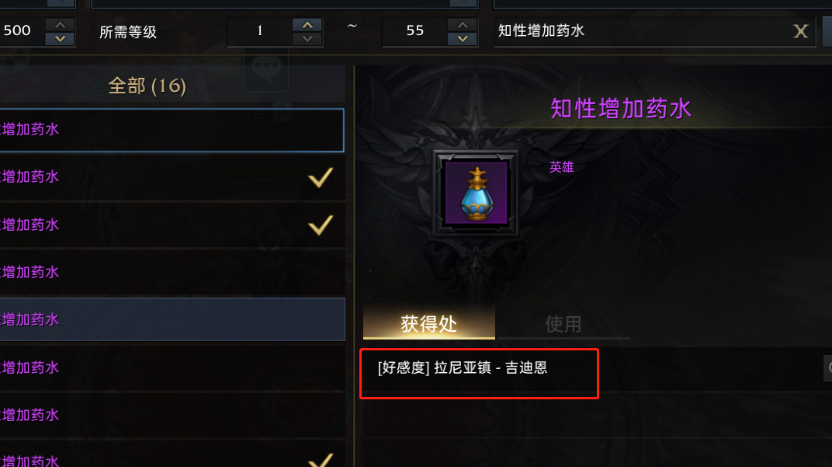Increase the minimum required level stepper
The height and width of the screenshot is (467, 832).
coord(307,25)
